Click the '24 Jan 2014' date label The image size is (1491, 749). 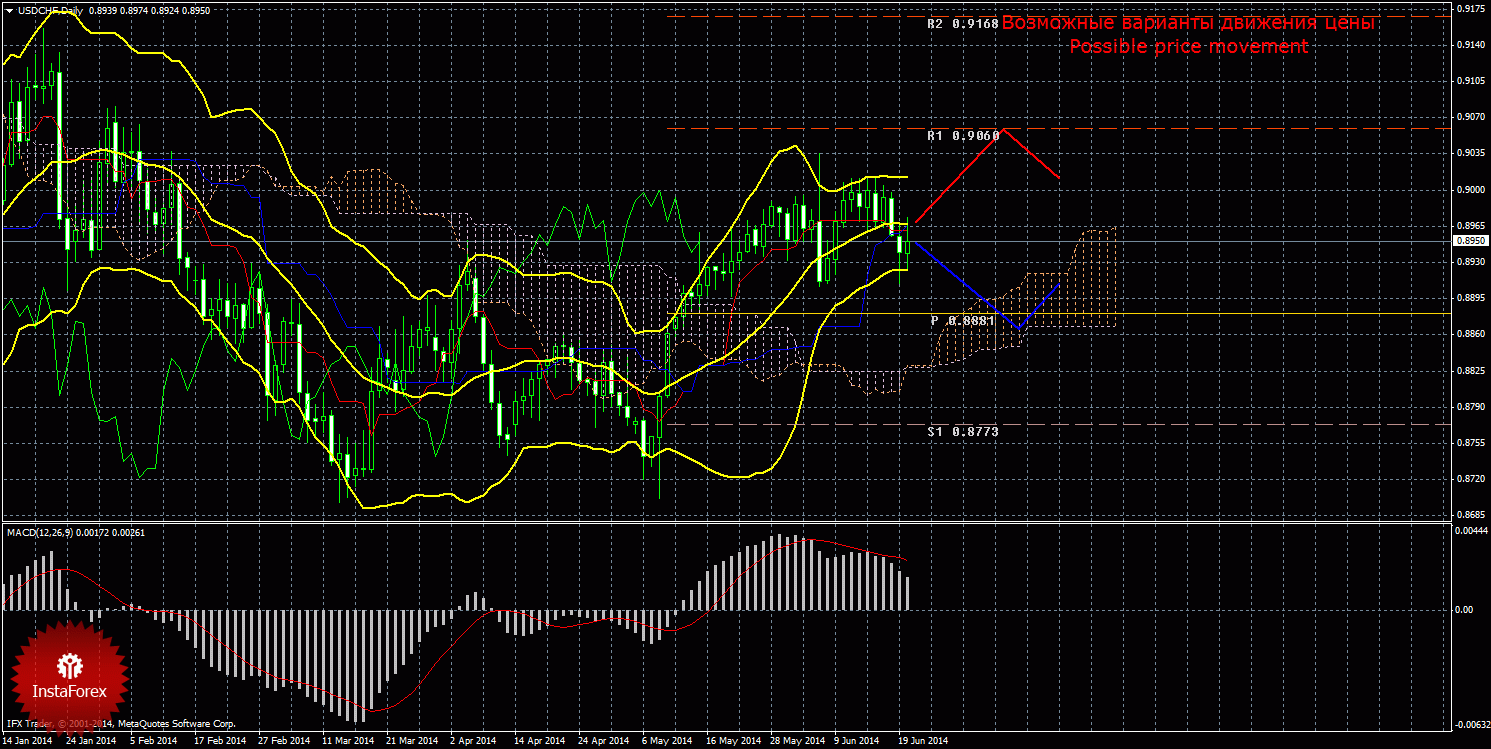tap(90, 741)
